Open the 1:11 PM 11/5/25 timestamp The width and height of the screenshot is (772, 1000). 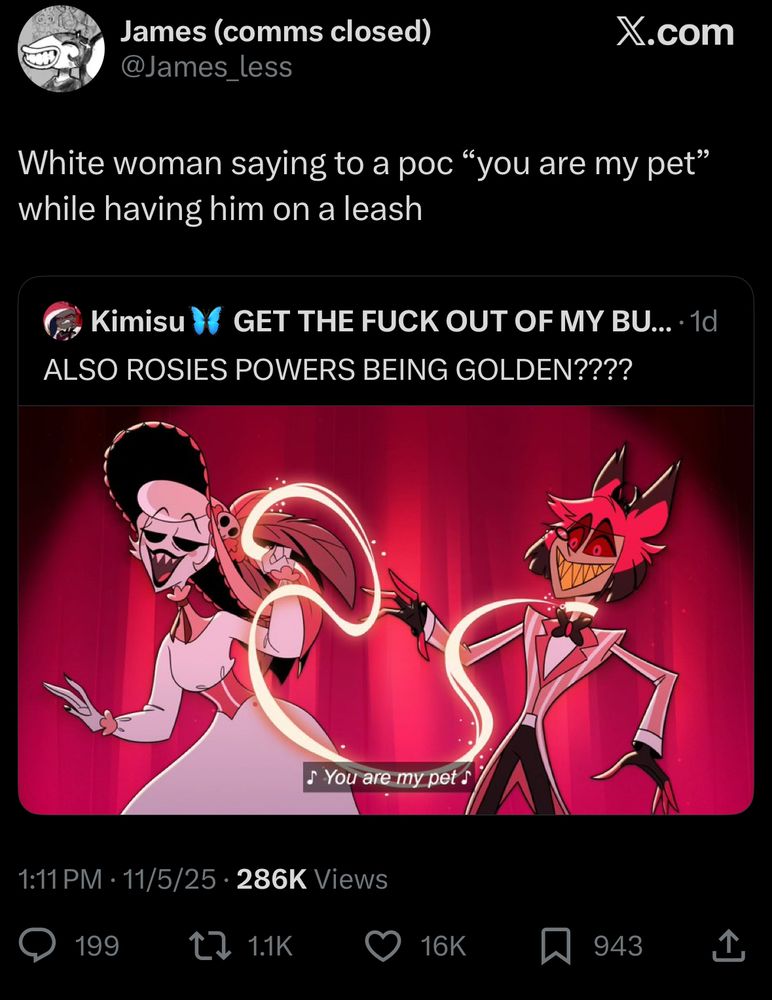pos(117,879)
